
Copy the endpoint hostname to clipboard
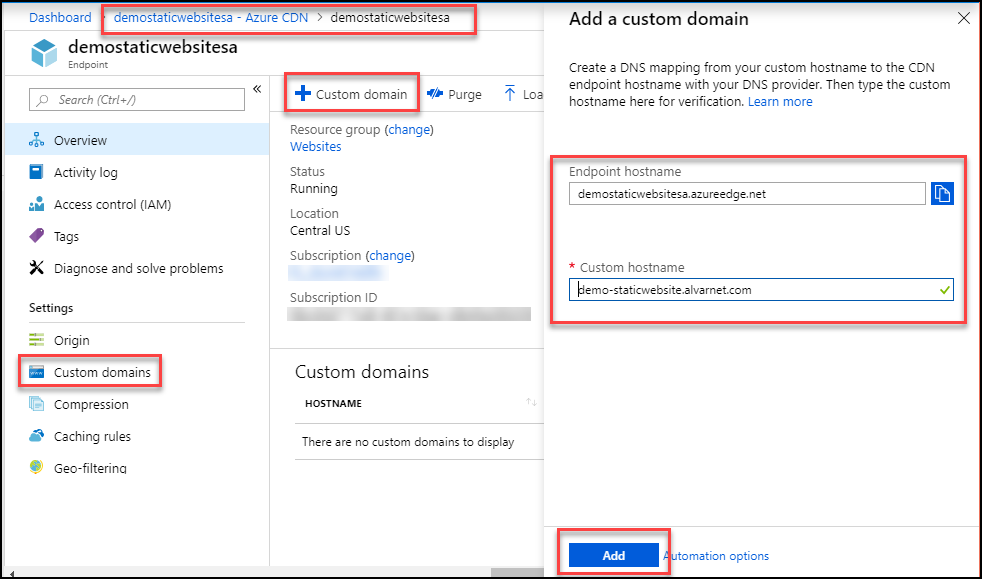(942, 193)
